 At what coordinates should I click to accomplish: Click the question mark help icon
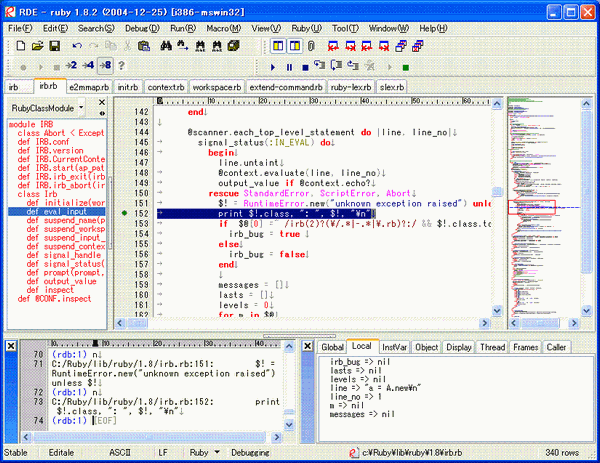121,65
